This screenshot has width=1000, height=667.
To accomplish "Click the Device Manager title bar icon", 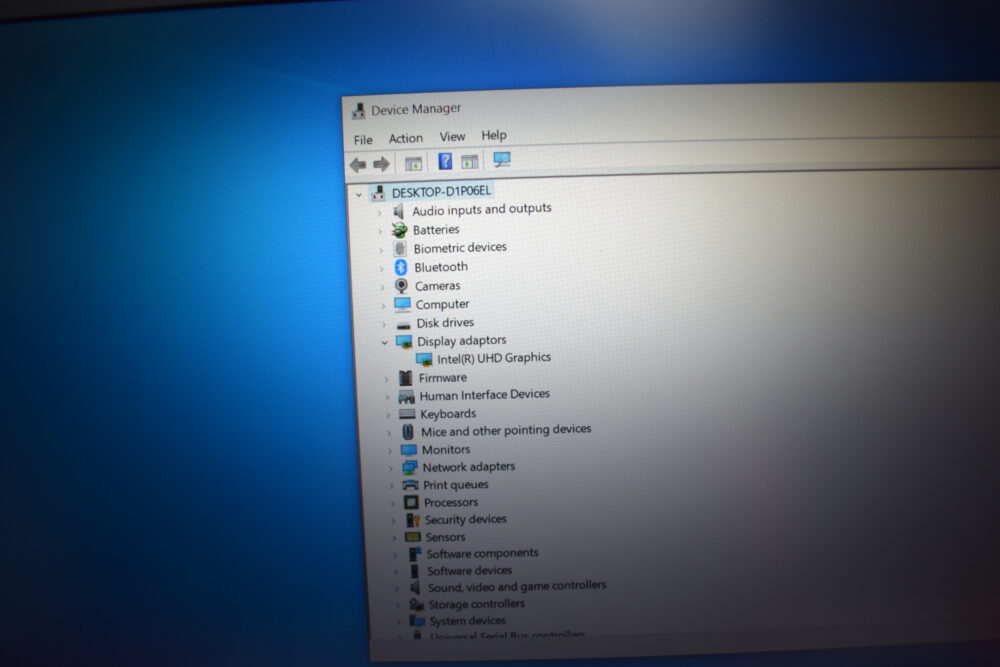I will click(358, 111).
